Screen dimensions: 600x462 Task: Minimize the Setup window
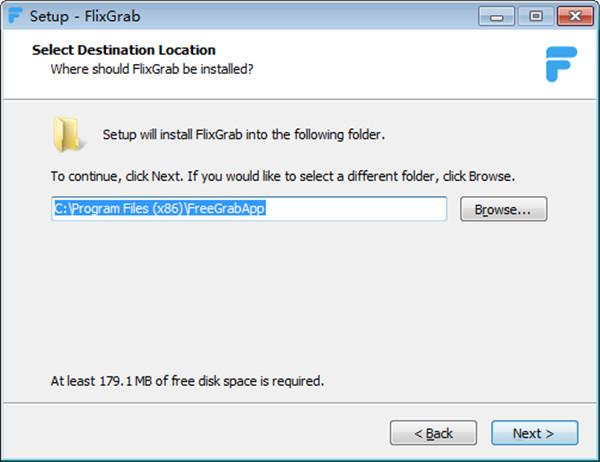tap(497, 16)
